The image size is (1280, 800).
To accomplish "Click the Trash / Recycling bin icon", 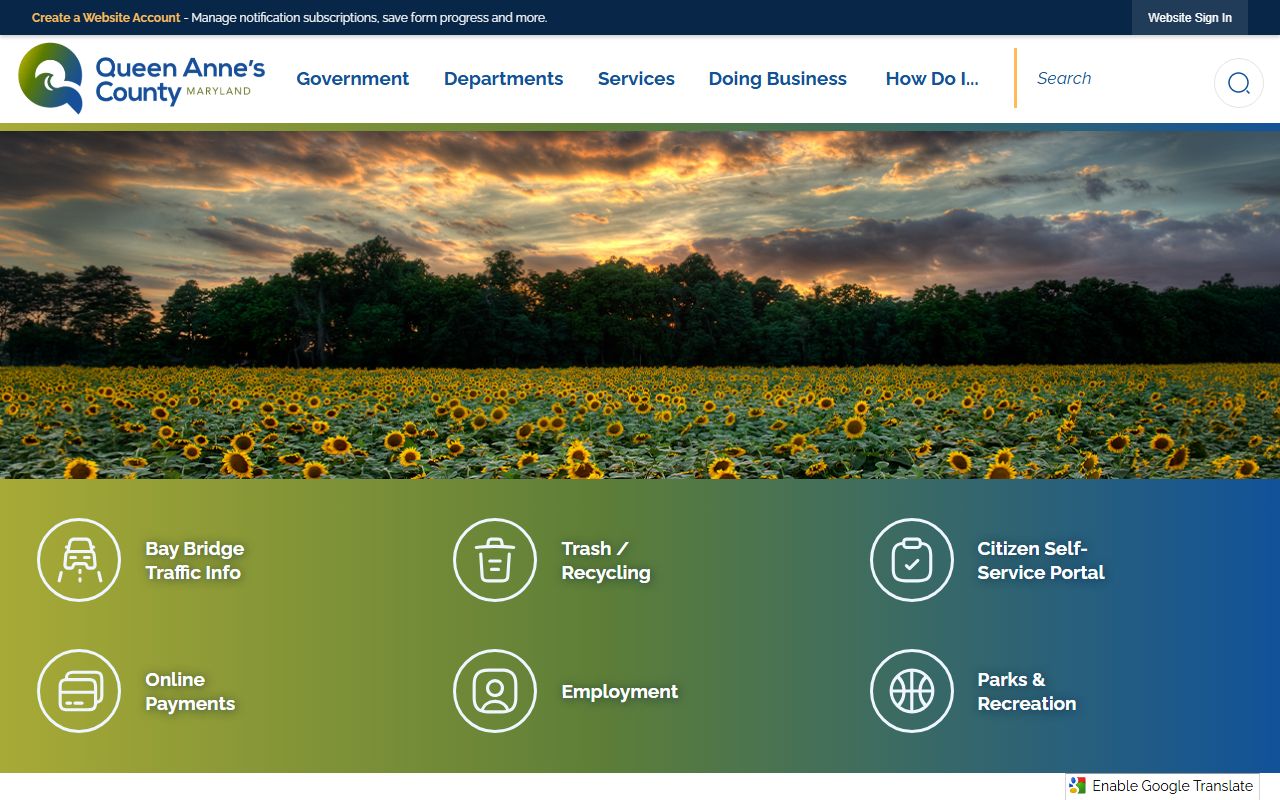I will pos(495,560).
